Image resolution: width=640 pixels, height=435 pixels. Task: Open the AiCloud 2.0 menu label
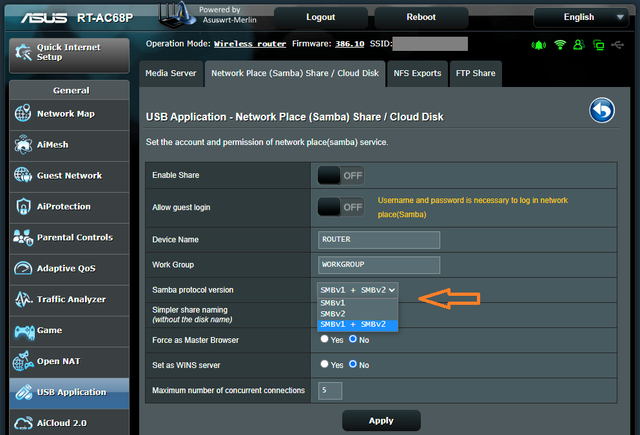(x=62, y=423)
